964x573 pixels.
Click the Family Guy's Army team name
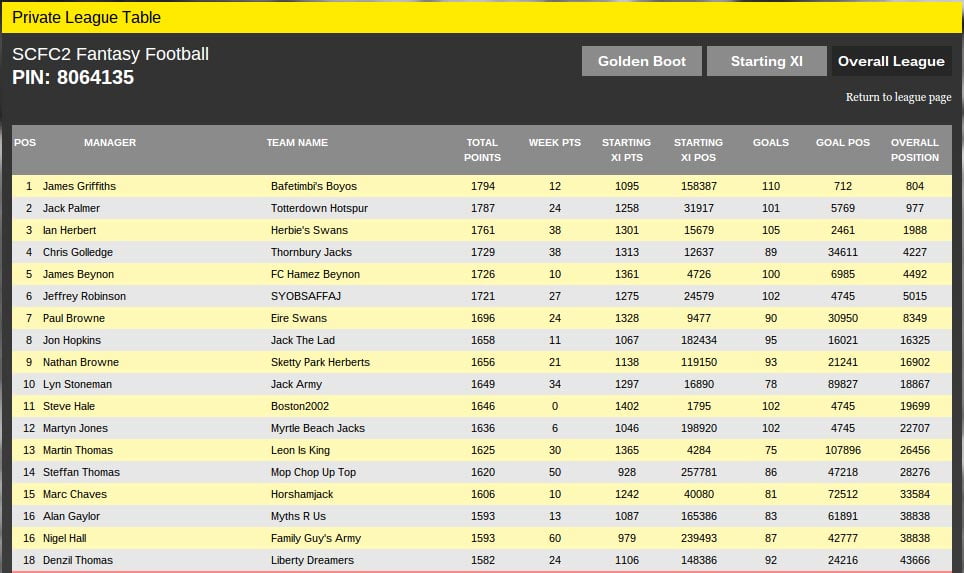coord(315,538)
